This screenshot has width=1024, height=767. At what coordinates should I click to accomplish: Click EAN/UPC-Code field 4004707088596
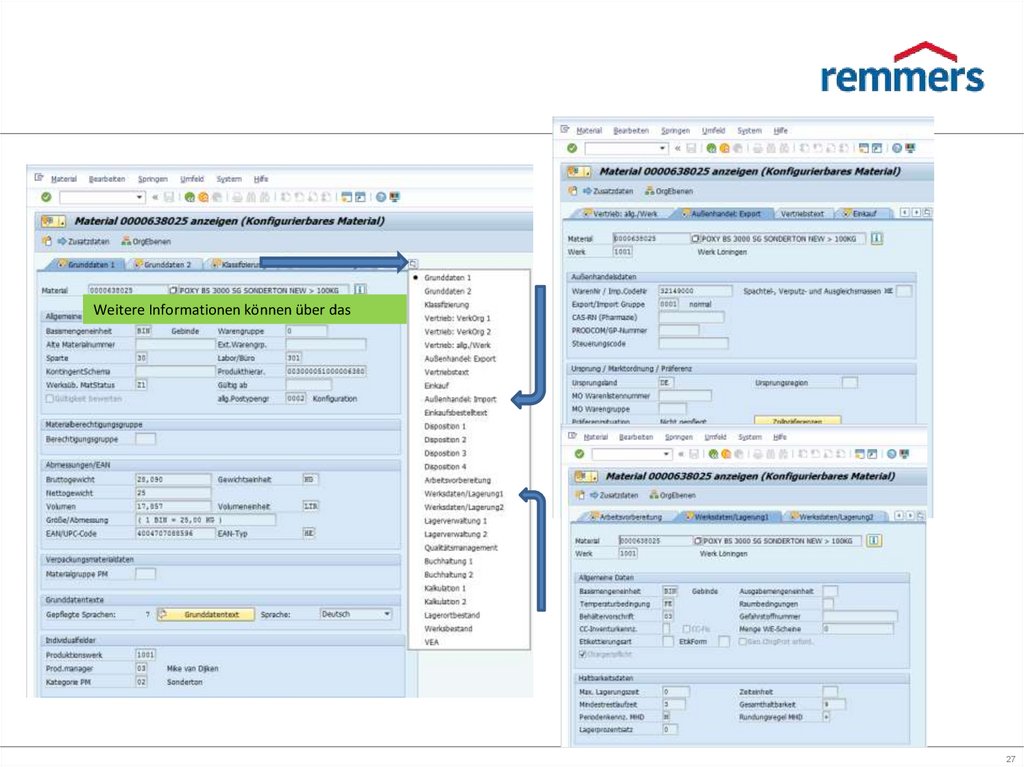click(173, 534)
